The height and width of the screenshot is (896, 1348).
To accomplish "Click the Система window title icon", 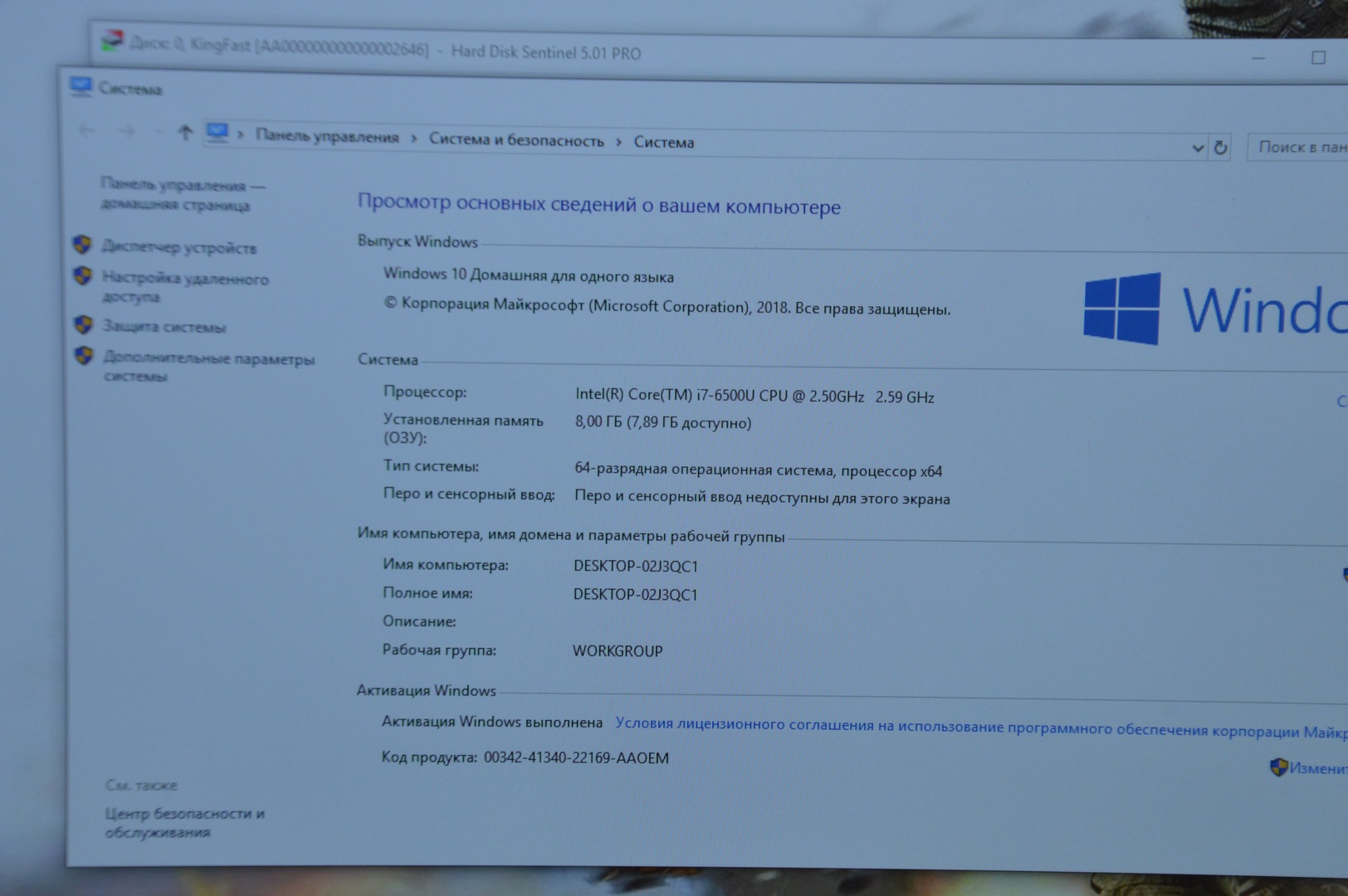I will 81,86.
